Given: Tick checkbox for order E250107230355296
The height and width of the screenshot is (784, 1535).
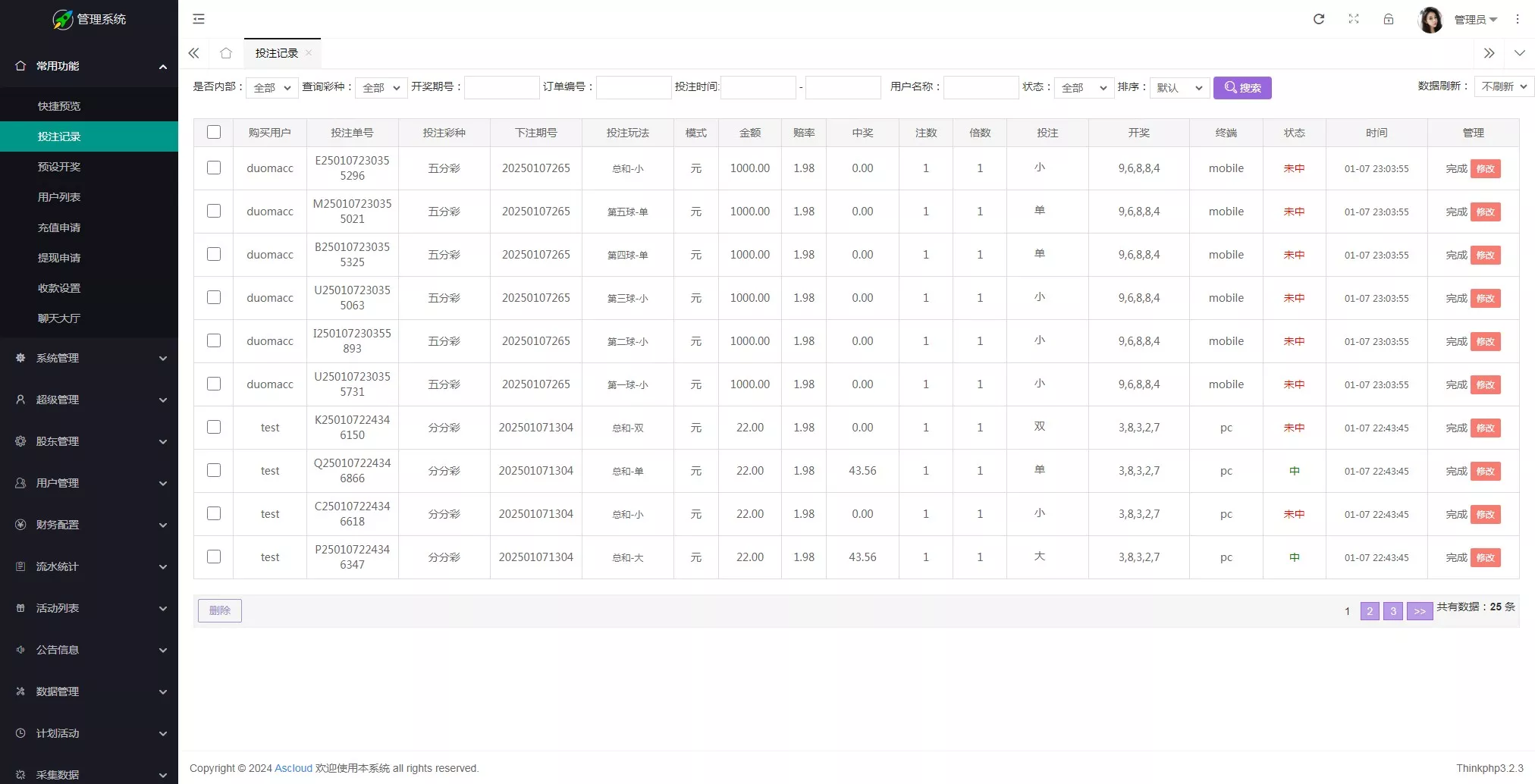Looking at the screenshot, I should pos(214,168).
